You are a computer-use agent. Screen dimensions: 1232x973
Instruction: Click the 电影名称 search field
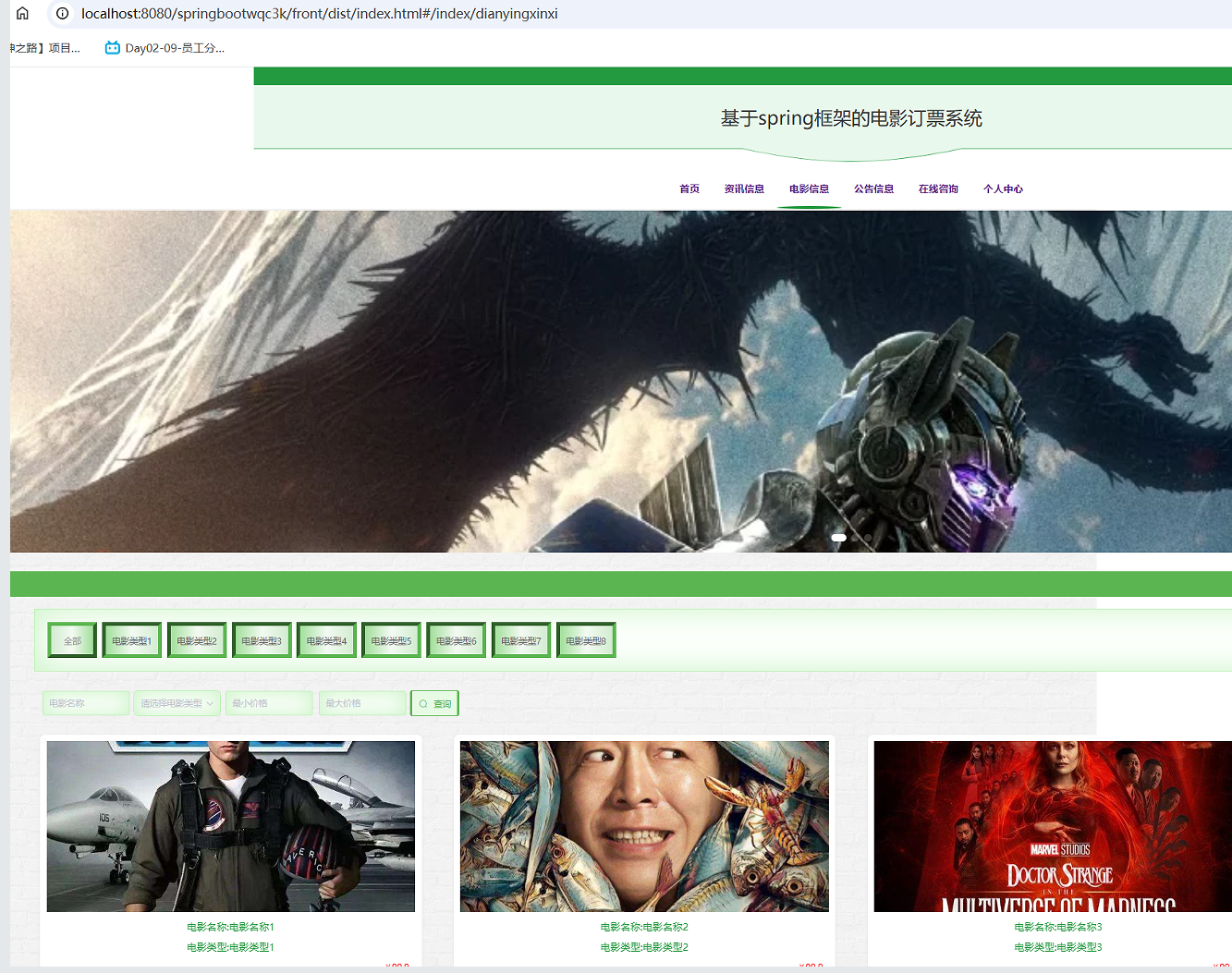85,703
